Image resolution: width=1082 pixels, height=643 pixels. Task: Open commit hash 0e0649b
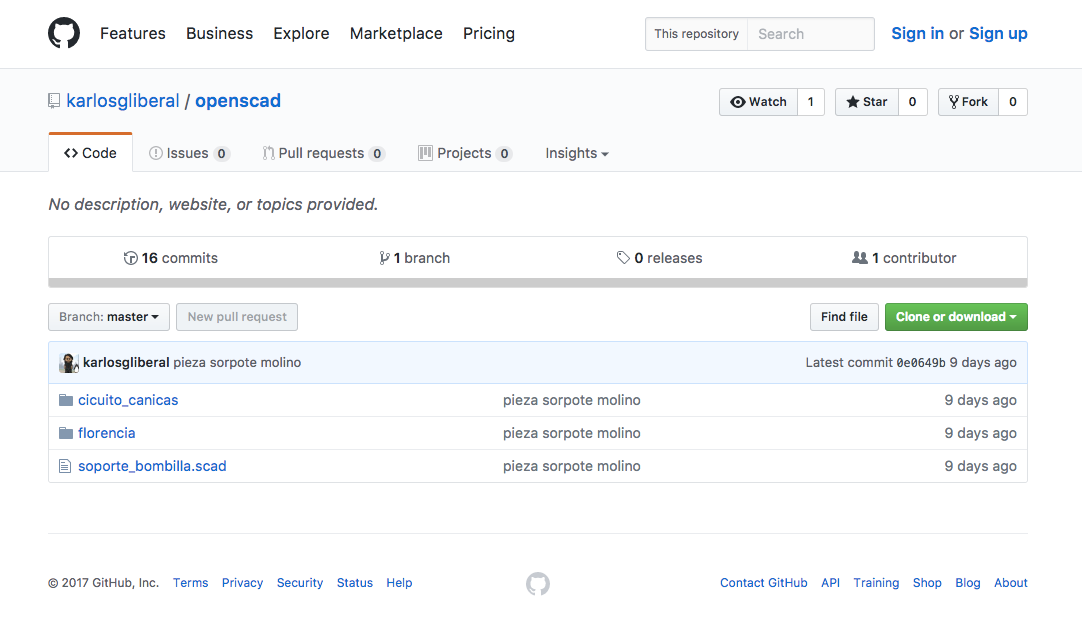[x=921, y=363]
